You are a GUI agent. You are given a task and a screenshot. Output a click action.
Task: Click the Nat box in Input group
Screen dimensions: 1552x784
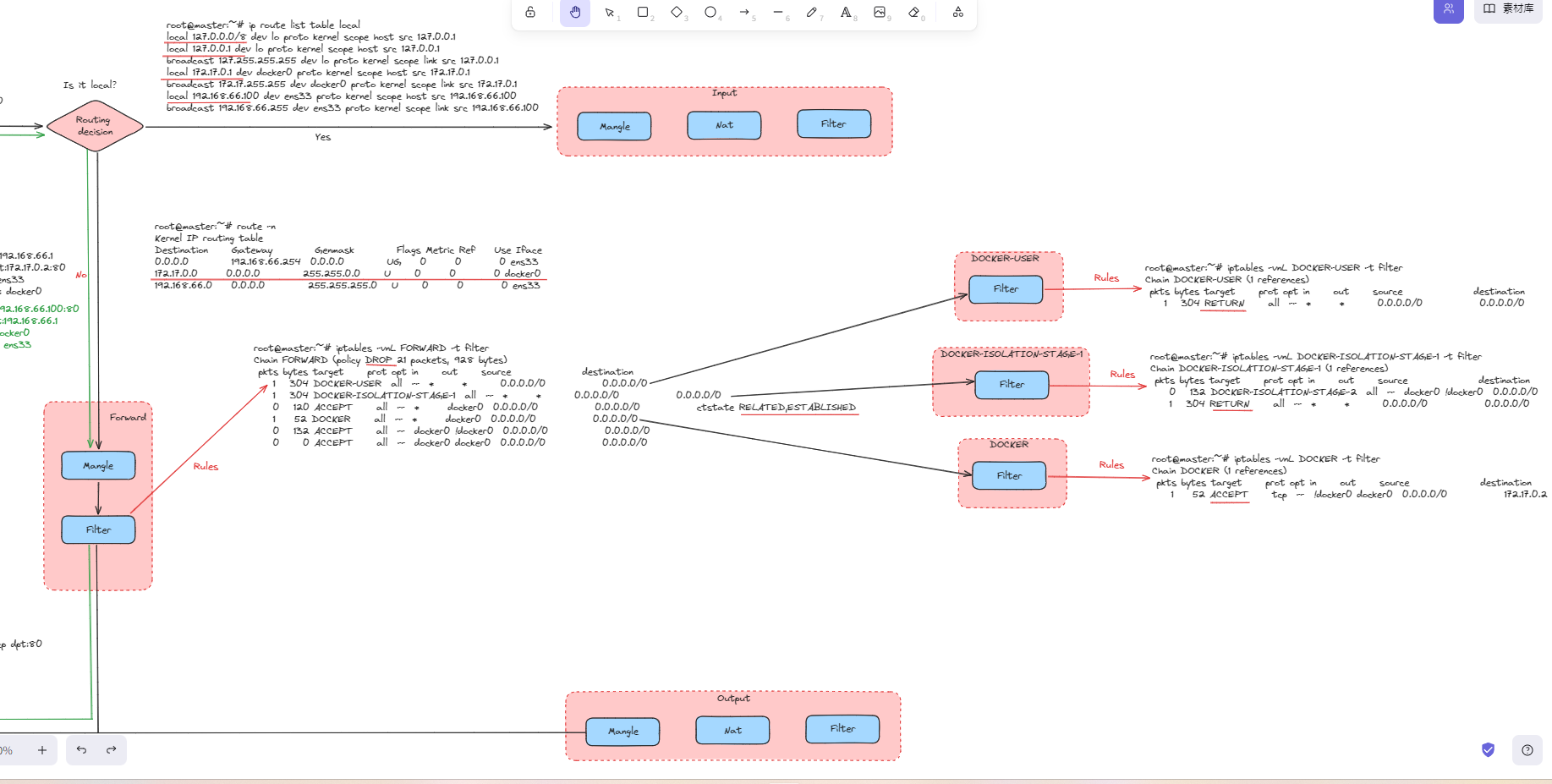[724, 125]
